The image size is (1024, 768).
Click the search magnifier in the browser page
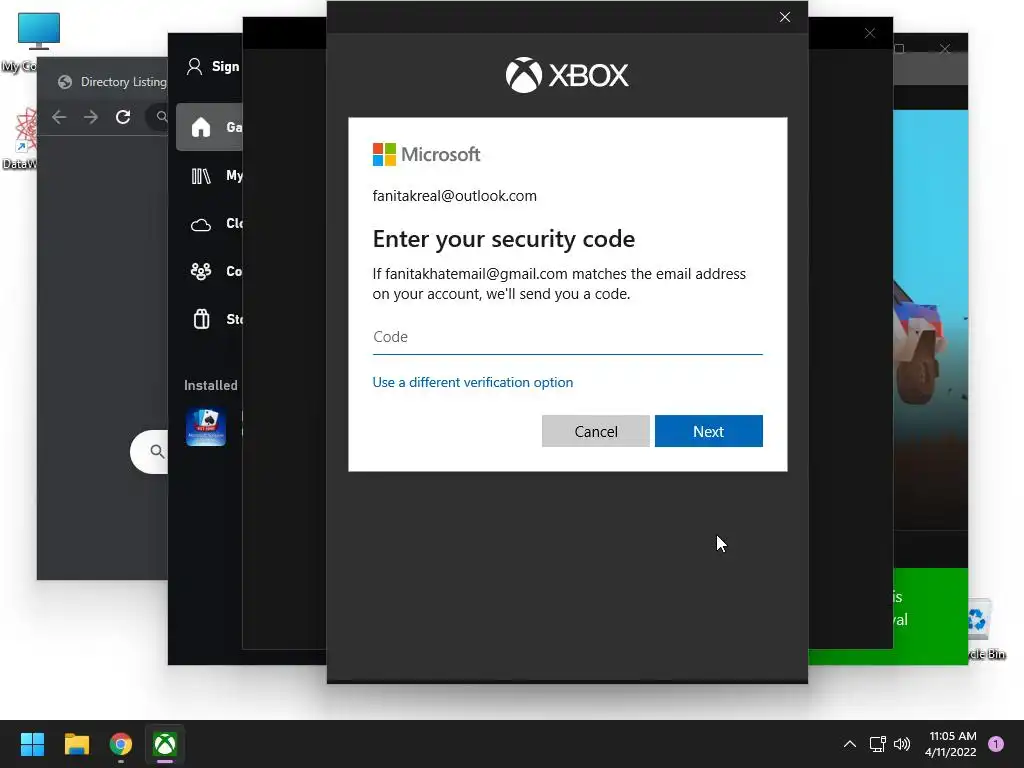[157, 451]
